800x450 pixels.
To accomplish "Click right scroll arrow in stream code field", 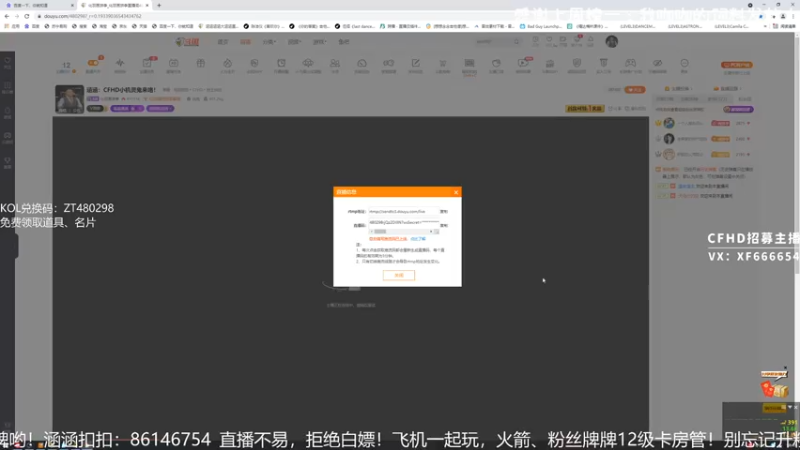I will [x=431, y=232].
